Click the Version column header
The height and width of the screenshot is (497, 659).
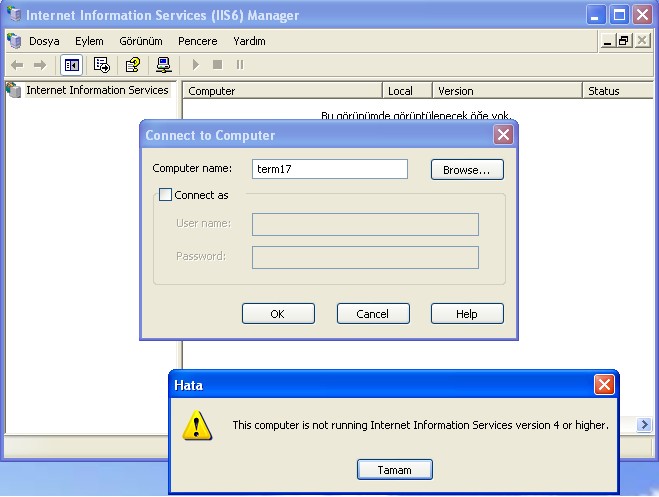pos(506,91)
